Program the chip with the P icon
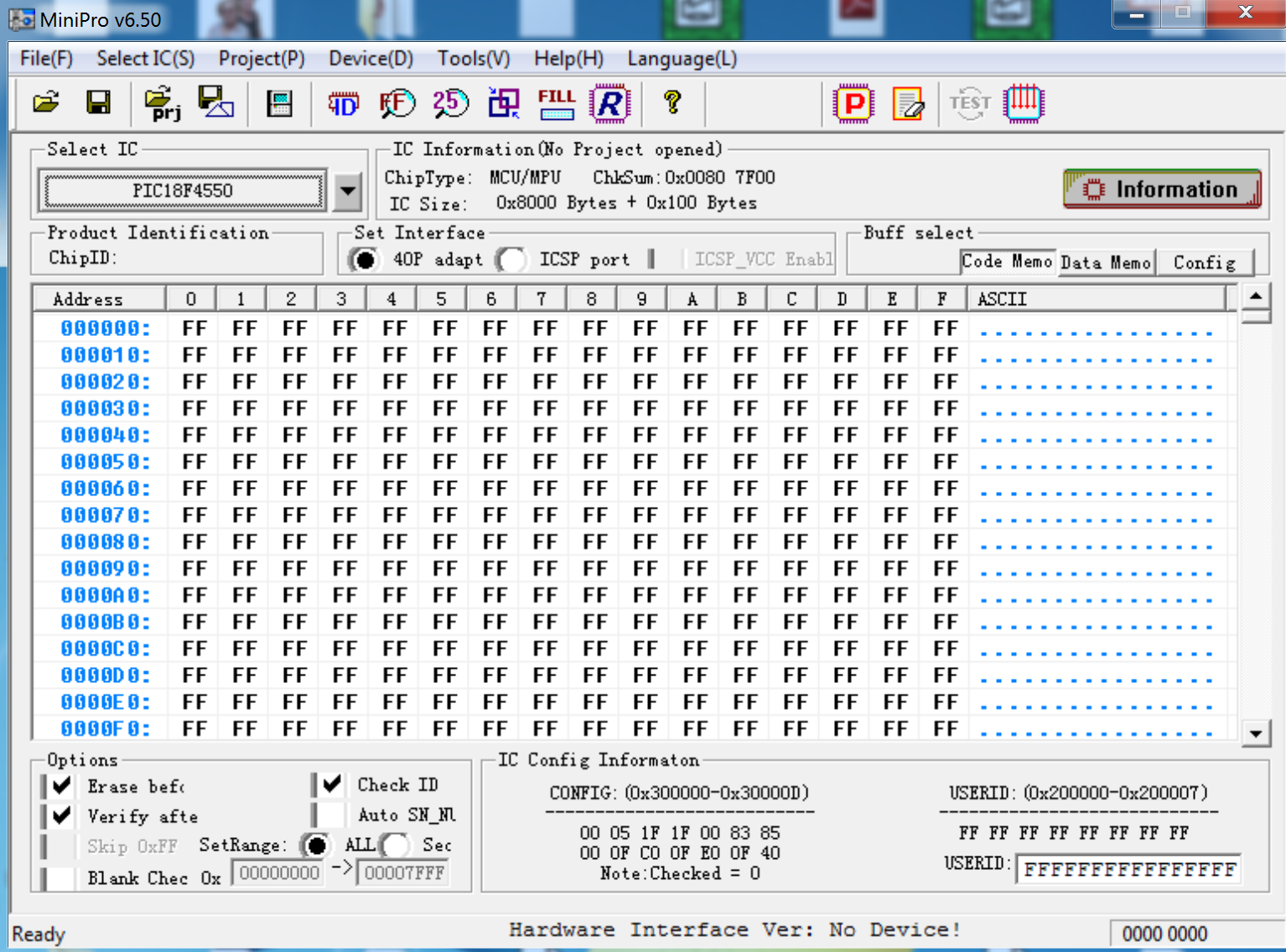Screen dimensions: 1286x952 click(x=853, y=103)
